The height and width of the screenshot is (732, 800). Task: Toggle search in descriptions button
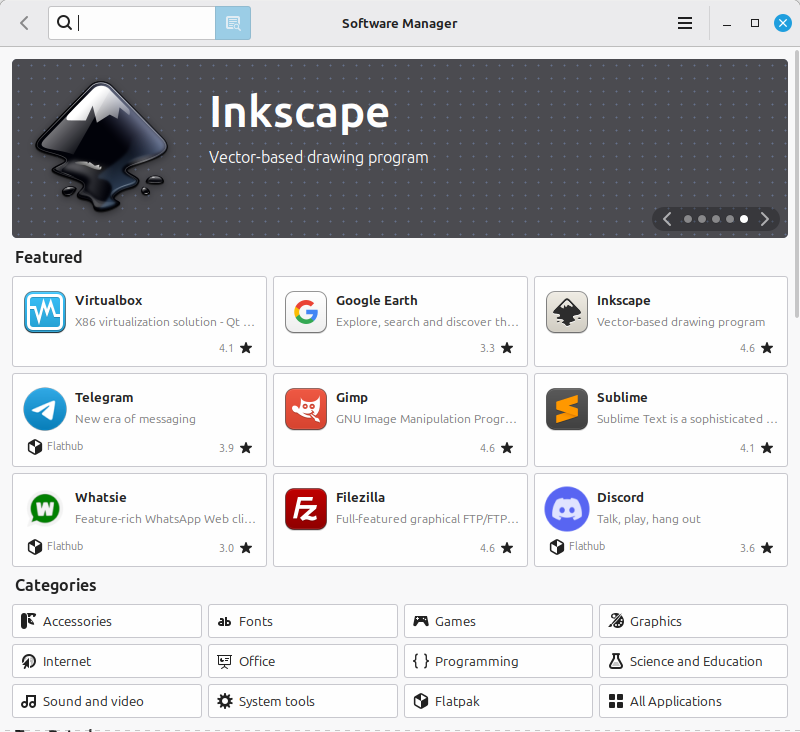click(233, 23)
